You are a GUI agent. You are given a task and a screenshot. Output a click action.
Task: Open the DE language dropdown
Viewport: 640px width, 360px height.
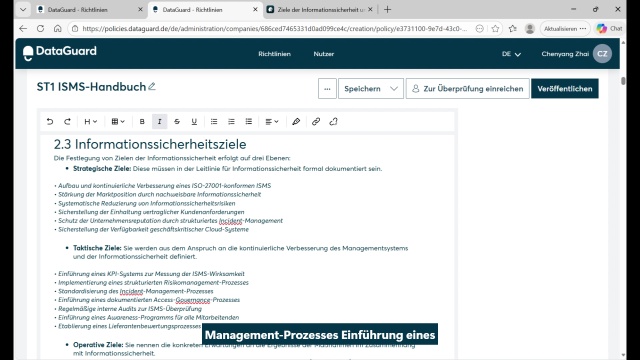[511, 54]
